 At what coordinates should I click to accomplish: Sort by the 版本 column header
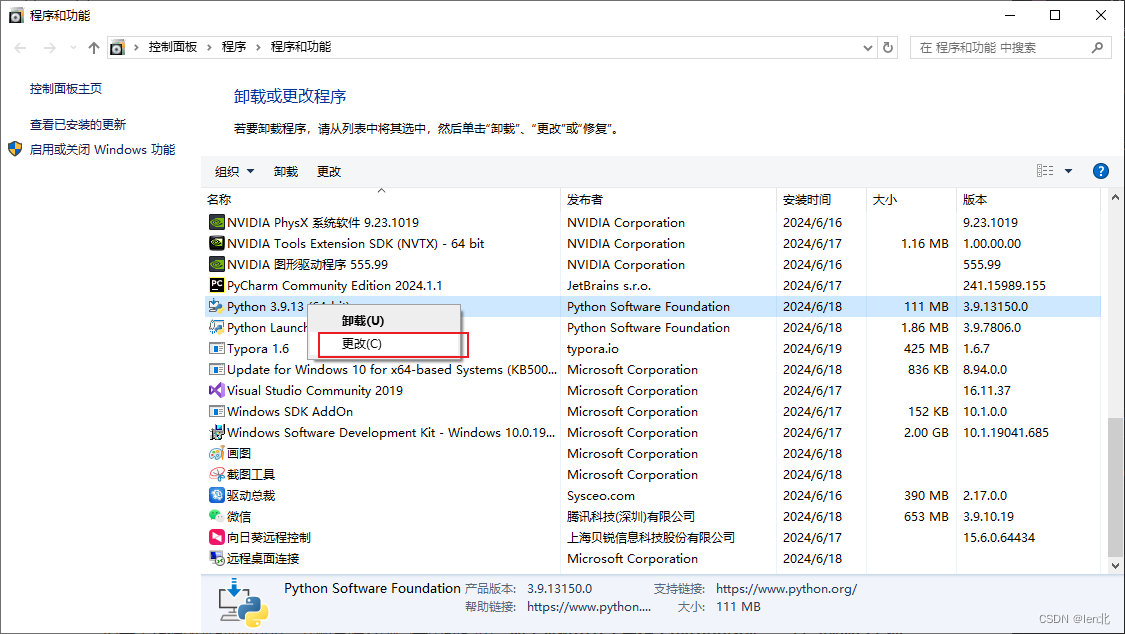(1029, 199)
